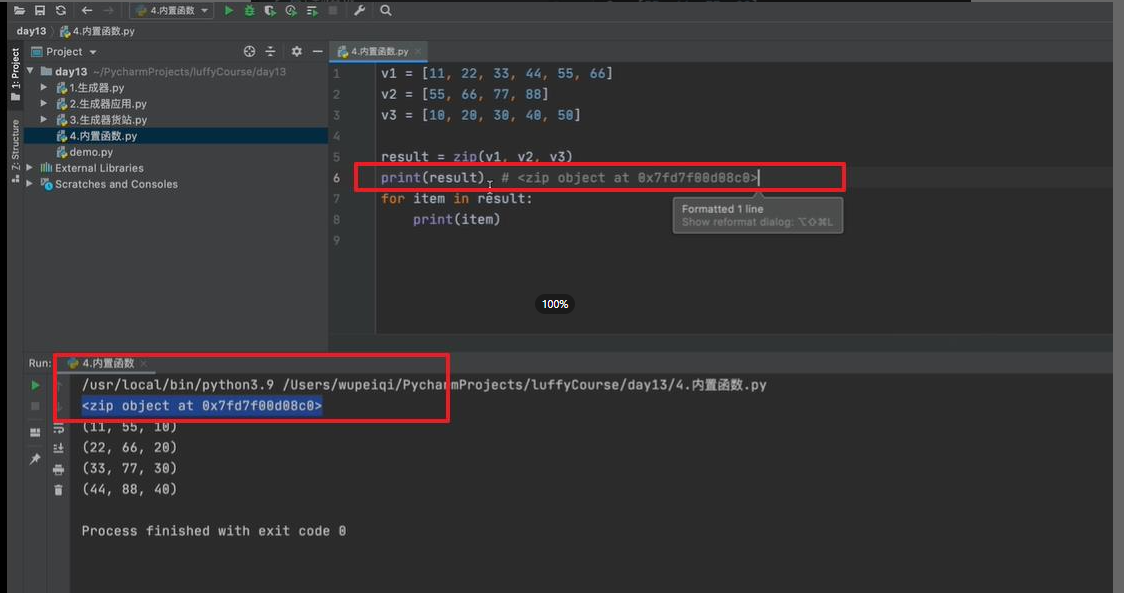This screenshot has width=1124, height=593.
Task: Toggle scroll to end in Run console
Action: coord(59,448)
